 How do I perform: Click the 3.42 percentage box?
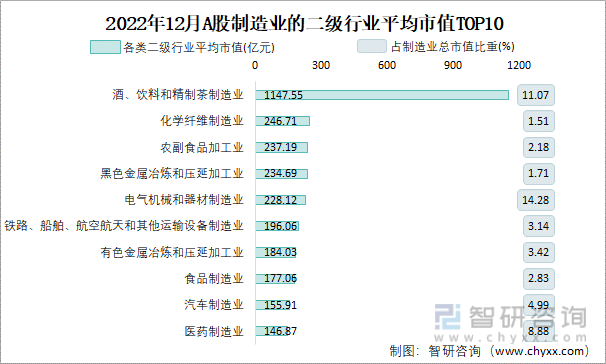539,252
